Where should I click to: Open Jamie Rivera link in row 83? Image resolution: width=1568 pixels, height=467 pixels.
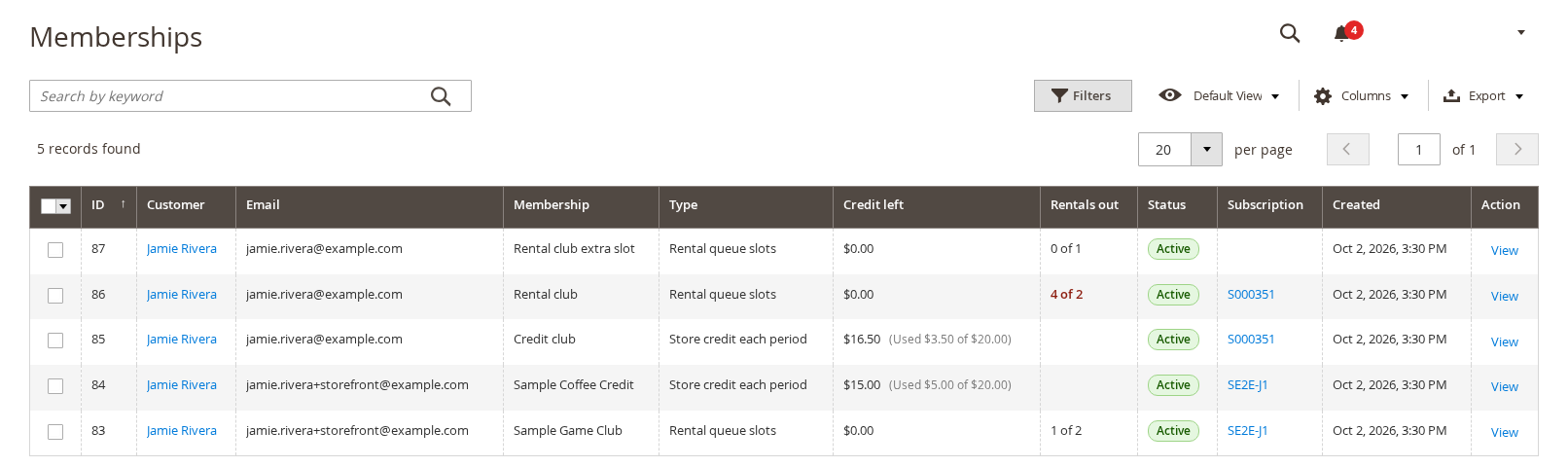182,431
